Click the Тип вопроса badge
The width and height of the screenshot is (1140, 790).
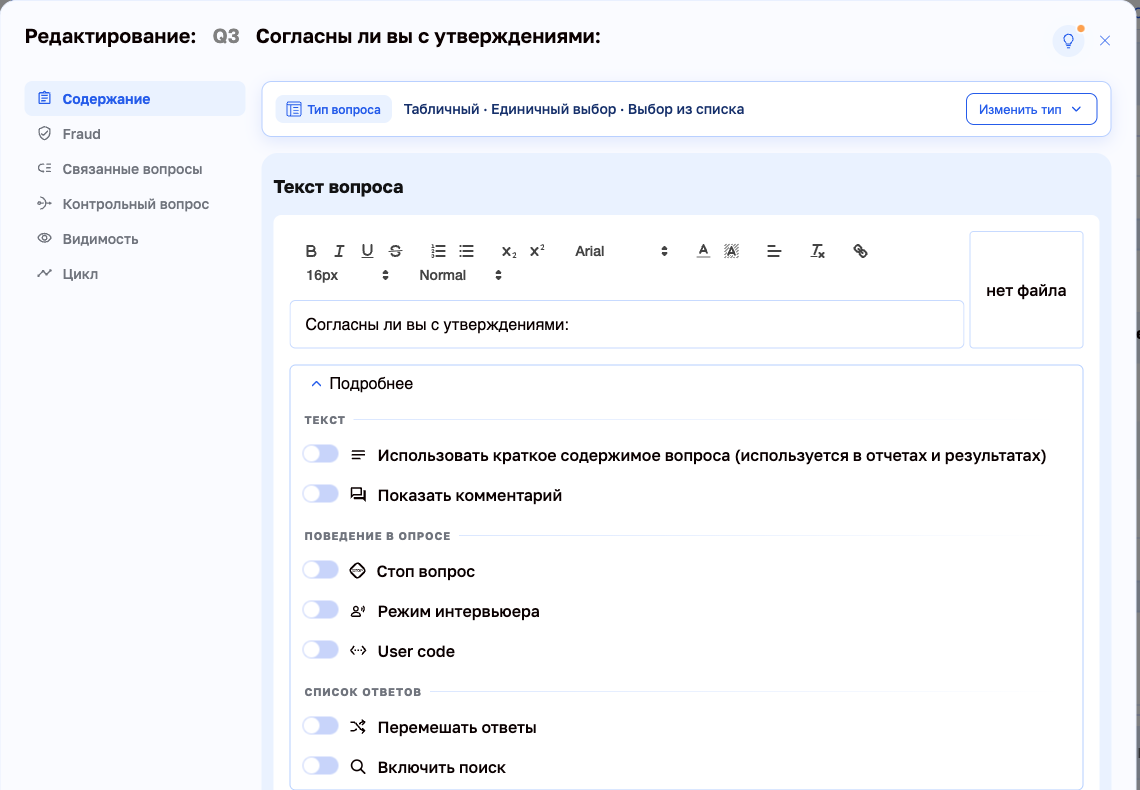pyautogui.click(x=334, y=110)
